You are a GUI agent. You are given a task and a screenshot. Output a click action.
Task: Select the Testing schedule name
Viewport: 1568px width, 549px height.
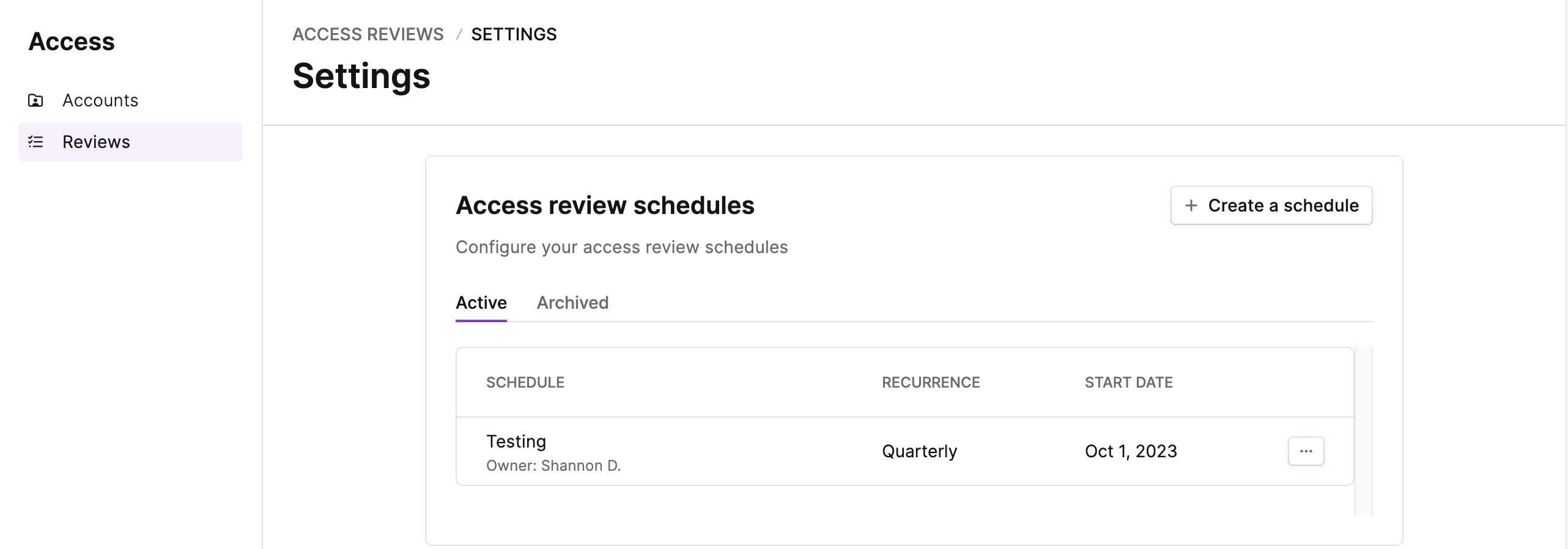516,441
